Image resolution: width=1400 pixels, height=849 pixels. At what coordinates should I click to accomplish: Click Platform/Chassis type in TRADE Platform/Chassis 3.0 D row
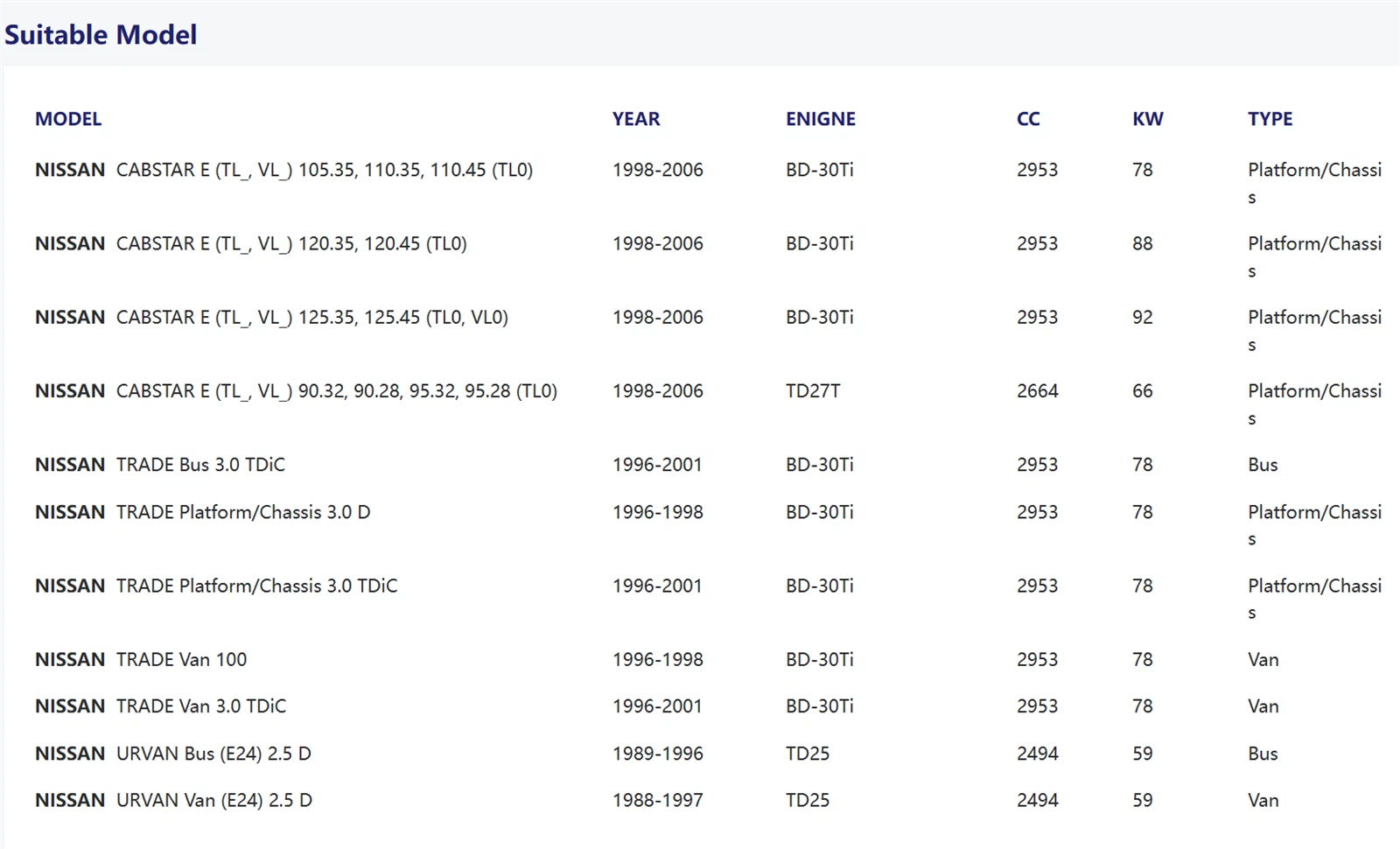coord(1315,525)
